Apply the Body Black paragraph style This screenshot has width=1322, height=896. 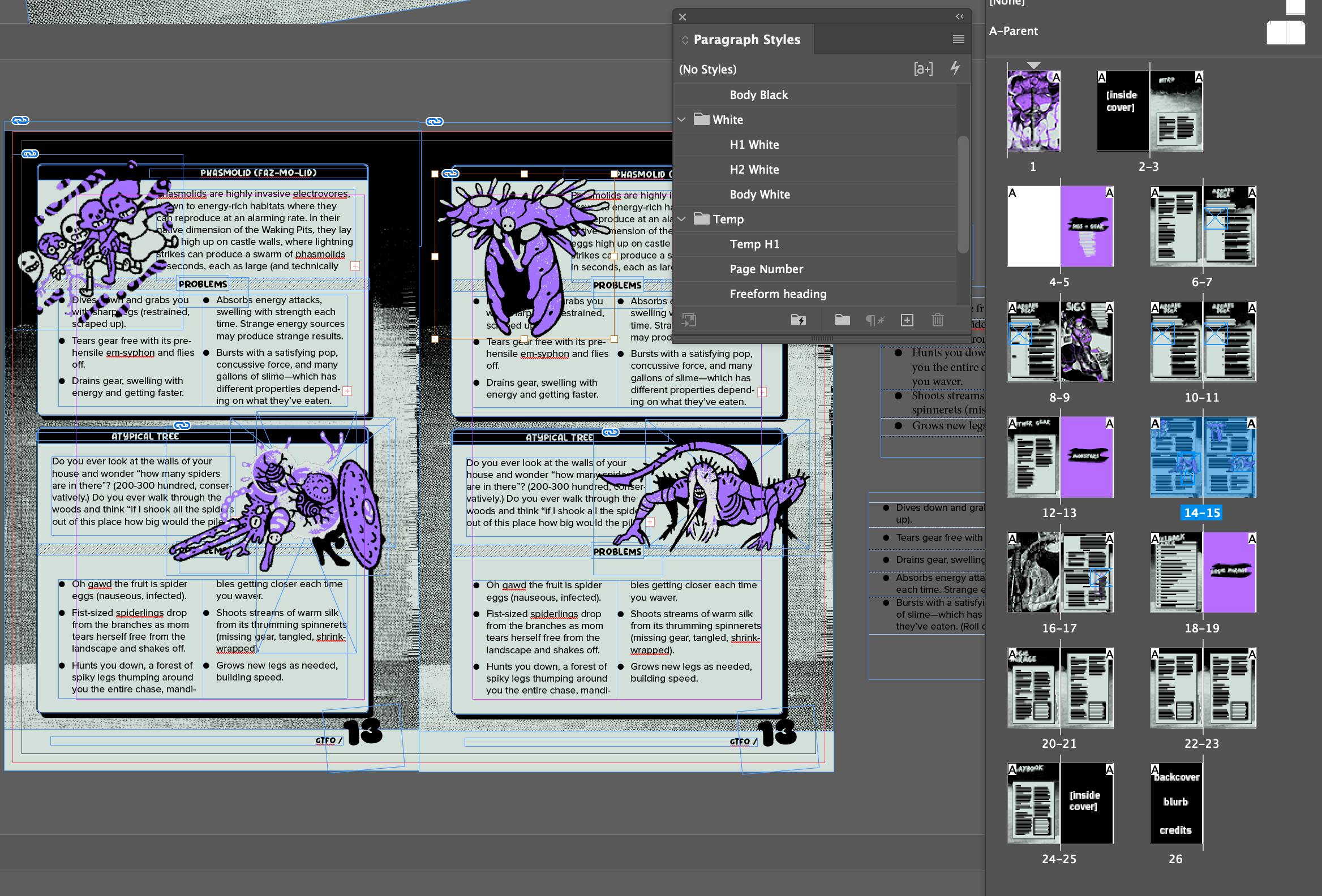click(x=758, y=95)
